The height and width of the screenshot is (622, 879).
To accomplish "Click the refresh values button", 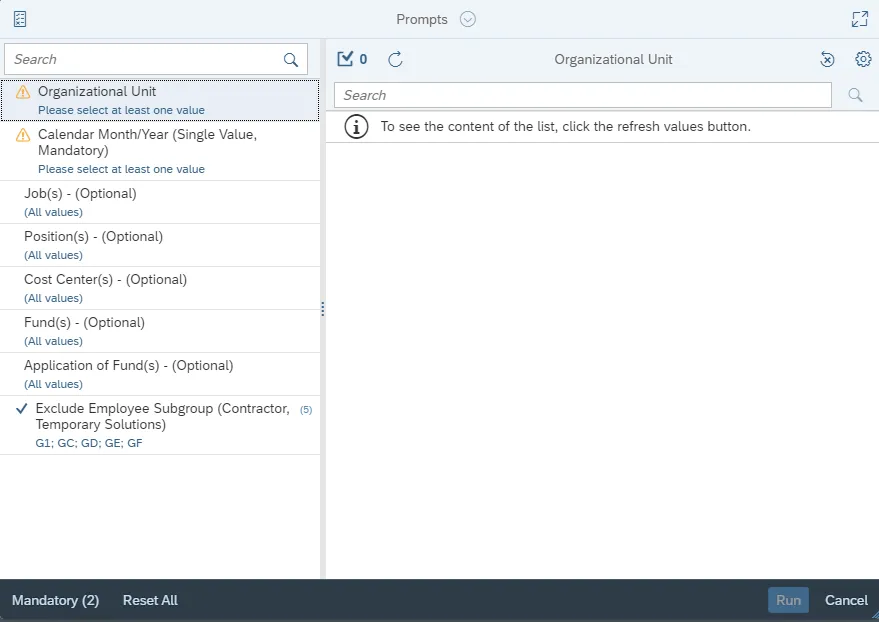I will point(395,59).
